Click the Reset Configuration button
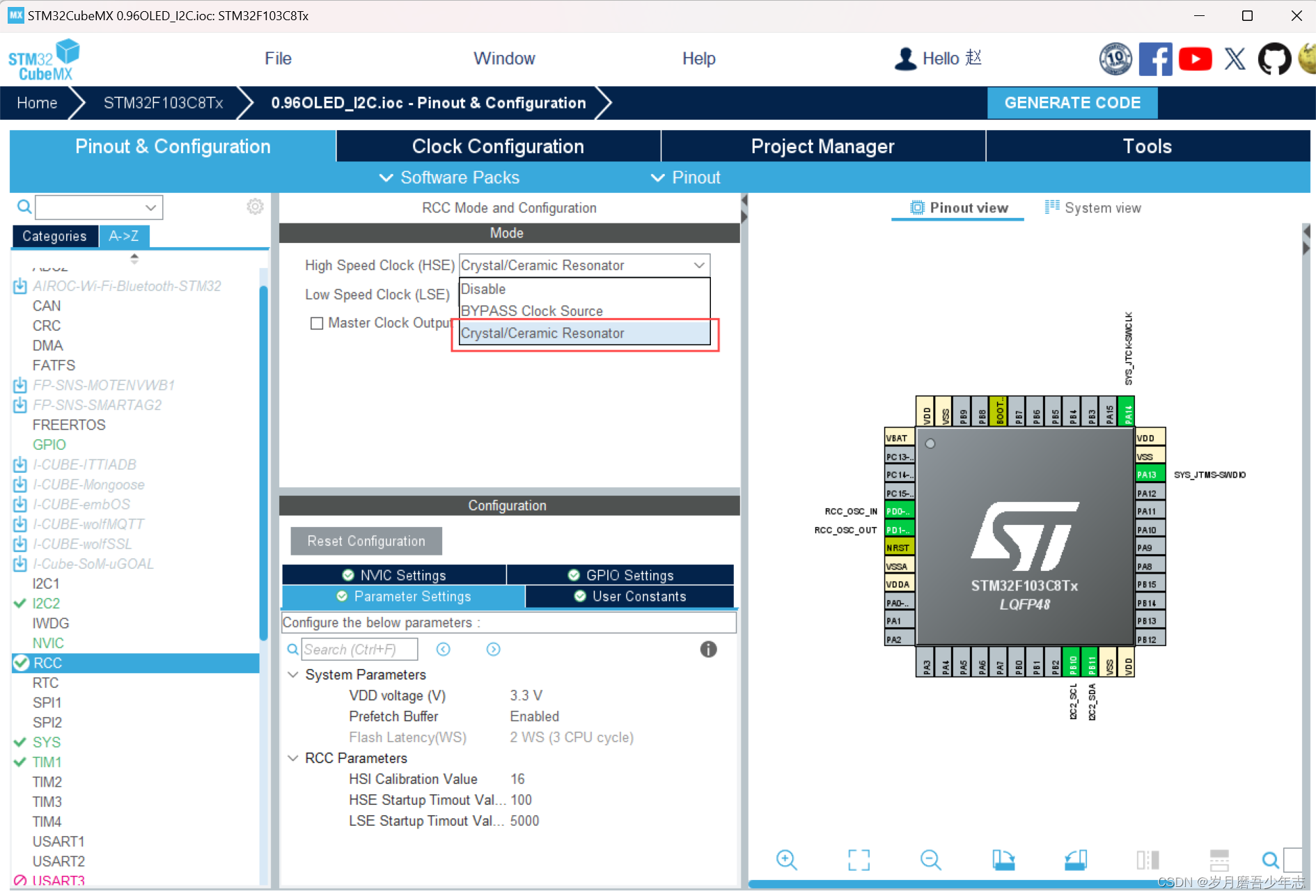Screen dimensions: 1316x896 [x=366, y=541]
